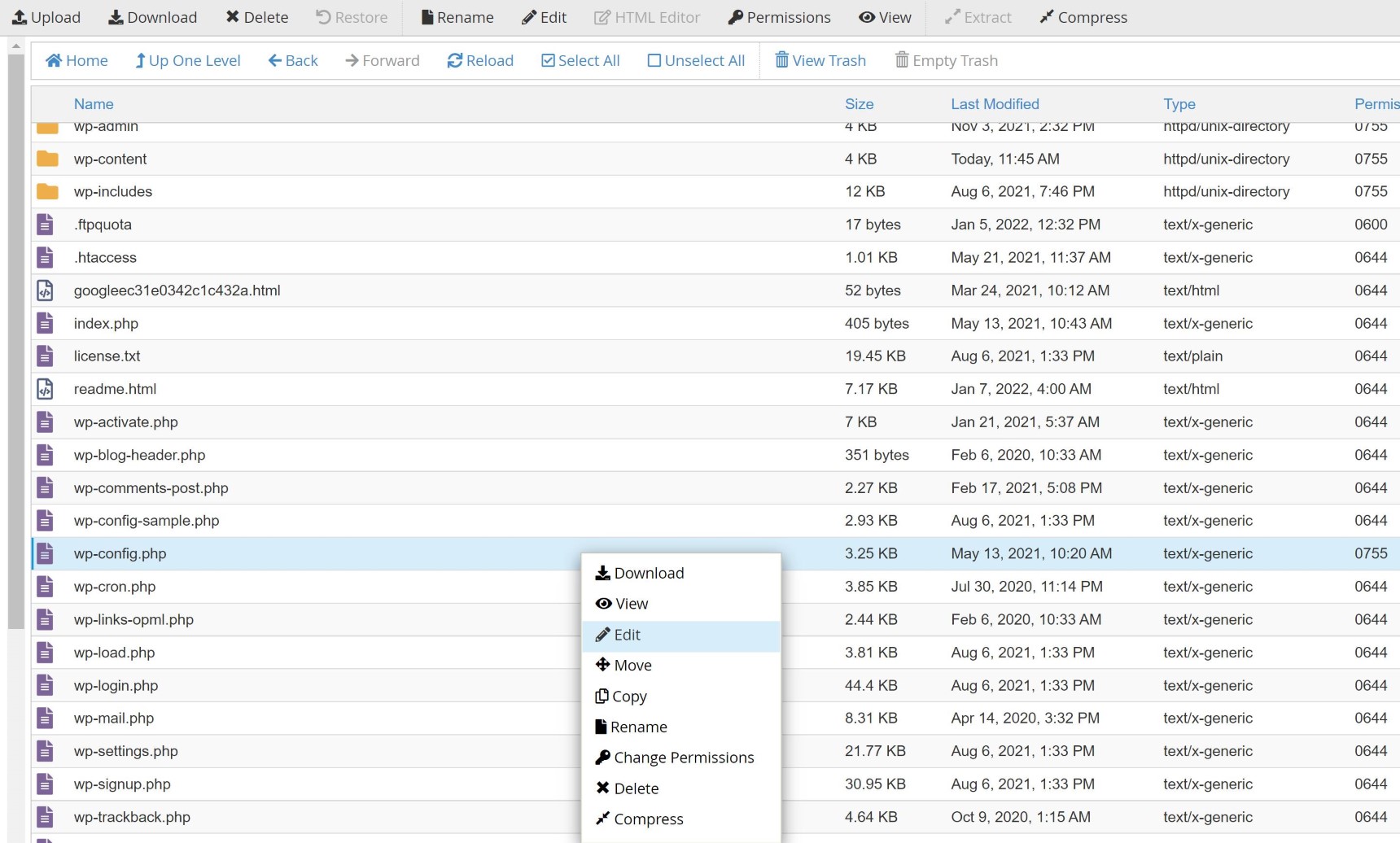
Task: Choose Rename in the context menu
Action: point(681,727)
